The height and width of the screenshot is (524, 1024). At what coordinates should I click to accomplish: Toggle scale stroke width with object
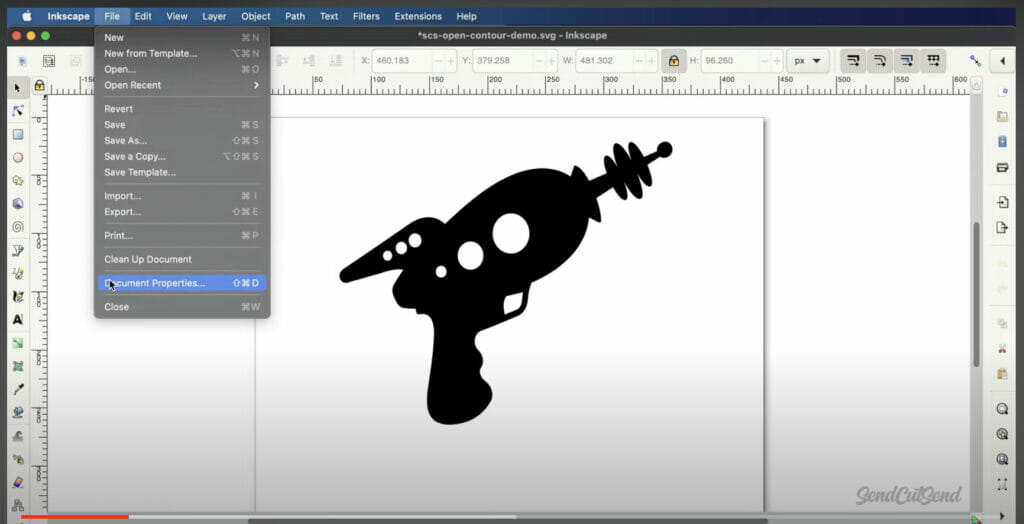tap(853, 61)
